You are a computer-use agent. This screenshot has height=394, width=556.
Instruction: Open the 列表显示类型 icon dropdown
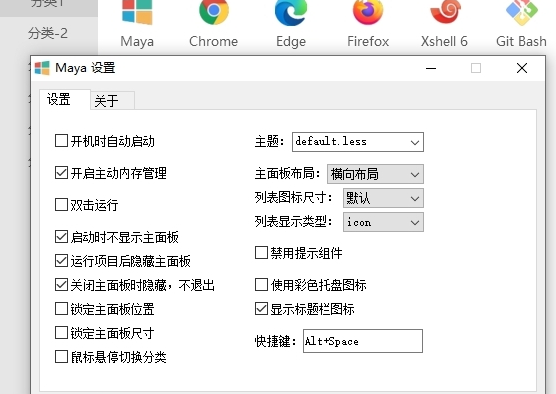383,222
